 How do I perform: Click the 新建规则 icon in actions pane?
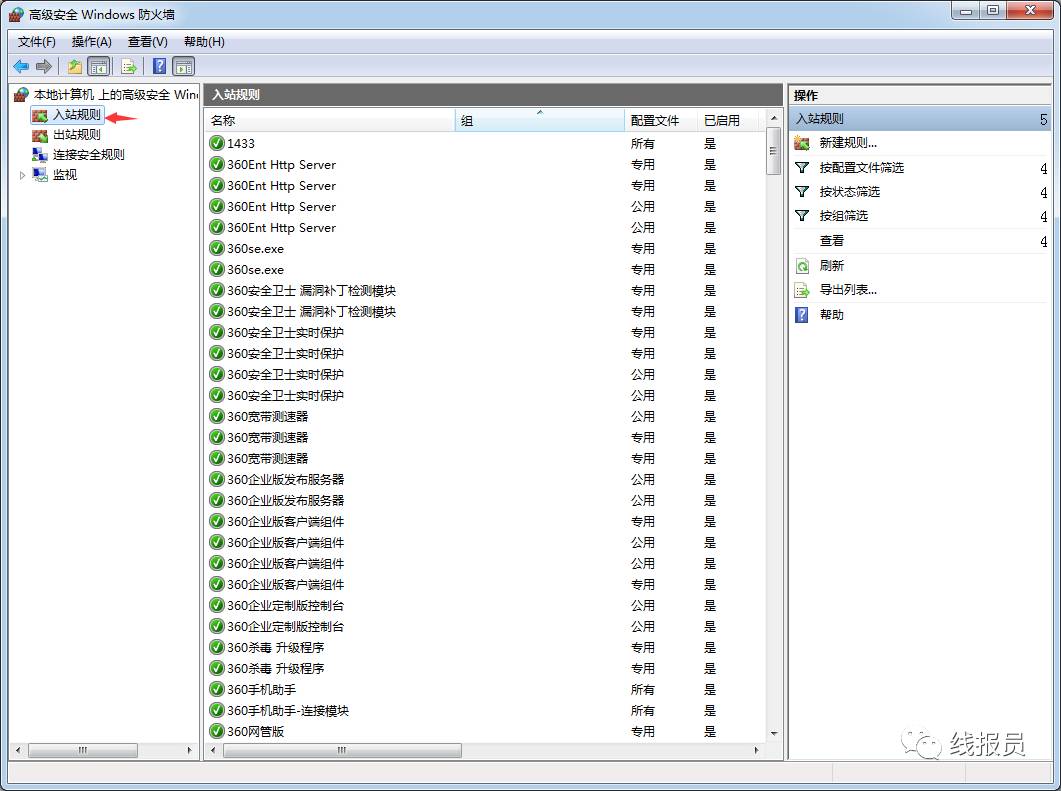click(802, 143)
